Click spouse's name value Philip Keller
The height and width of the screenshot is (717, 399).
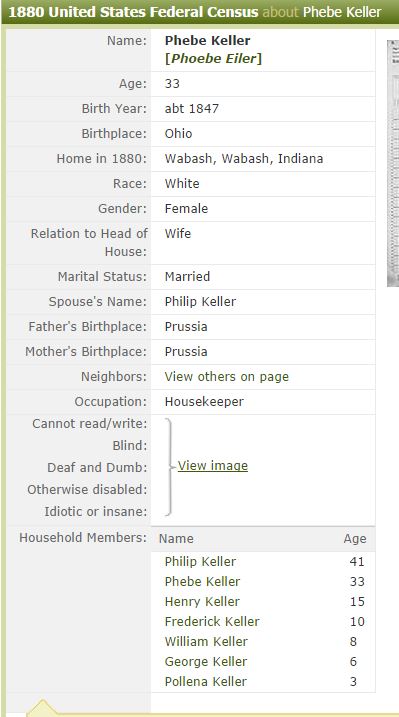tap(200, 302)
